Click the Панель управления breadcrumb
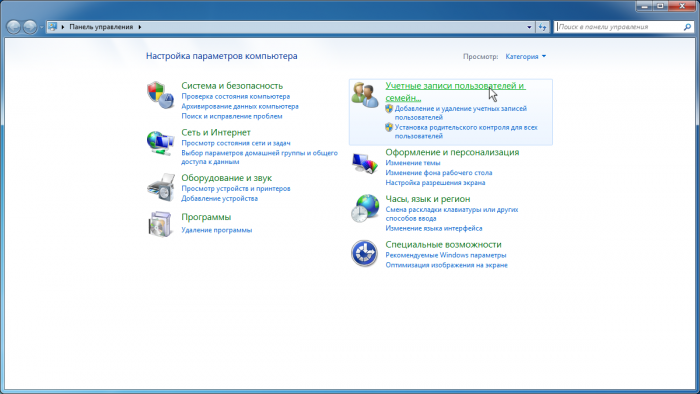 [101, 27]
